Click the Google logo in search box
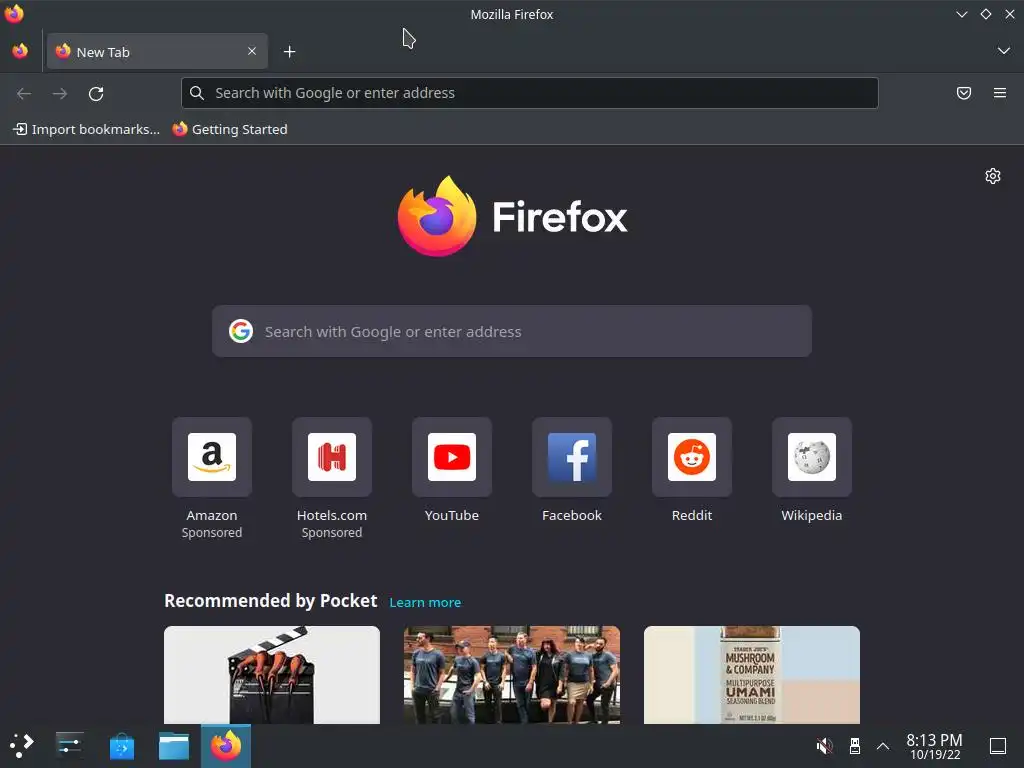The width and height of the screenshot is (1024, 768). click(x=241, y=331)
